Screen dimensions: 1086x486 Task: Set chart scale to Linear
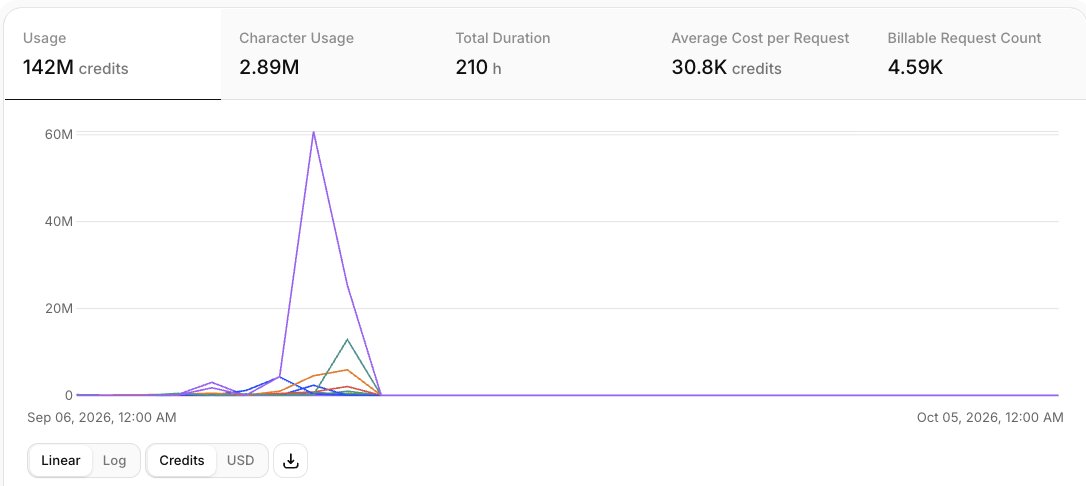[61, 460]
